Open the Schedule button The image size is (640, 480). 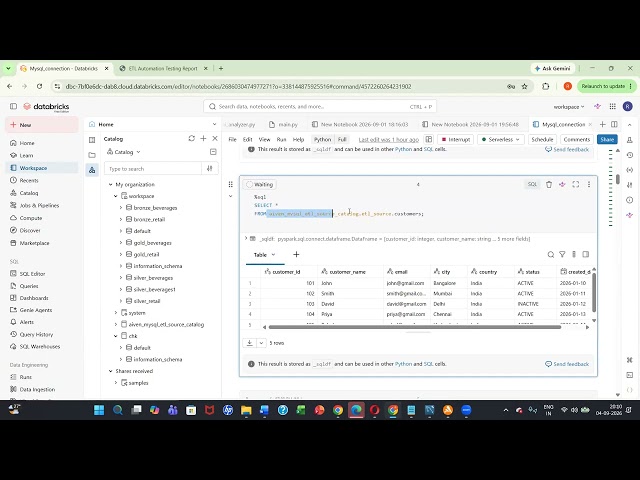542,140
